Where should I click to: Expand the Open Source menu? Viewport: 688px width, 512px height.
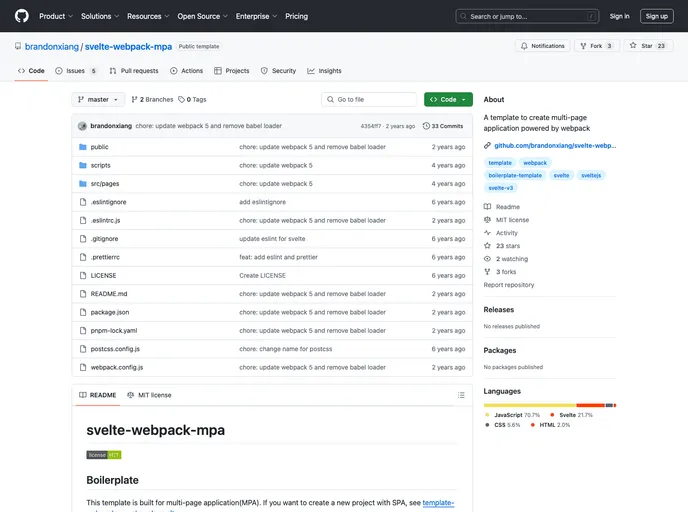point(202,16)
